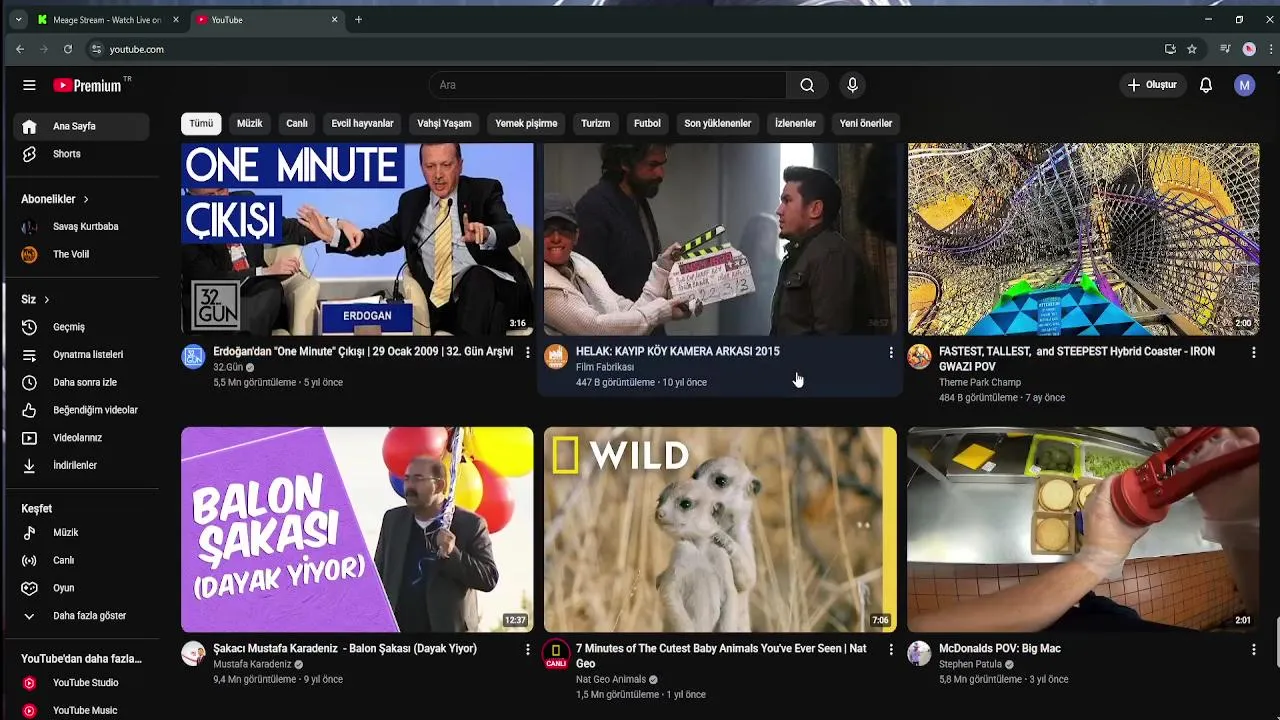Click the Stephen Patula channel name
The image size is (1280, 720).
point(970,664)
